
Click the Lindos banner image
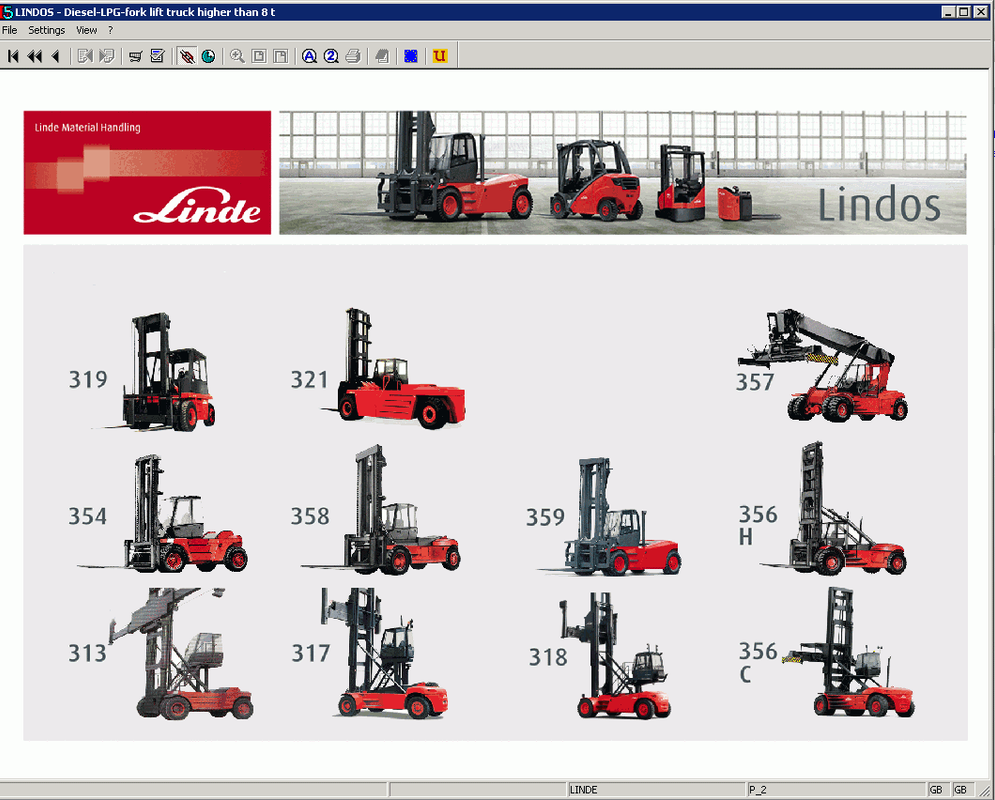623,173
